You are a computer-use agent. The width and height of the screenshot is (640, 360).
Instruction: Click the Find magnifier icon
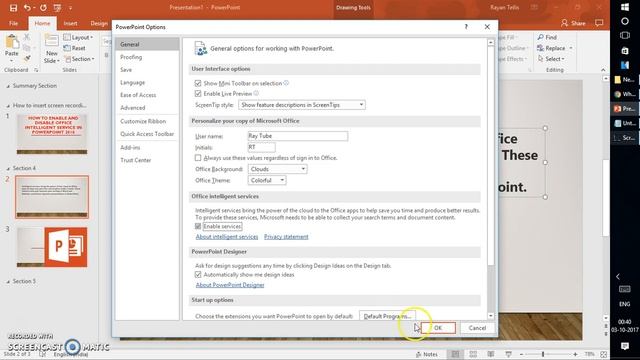(540, 37)
